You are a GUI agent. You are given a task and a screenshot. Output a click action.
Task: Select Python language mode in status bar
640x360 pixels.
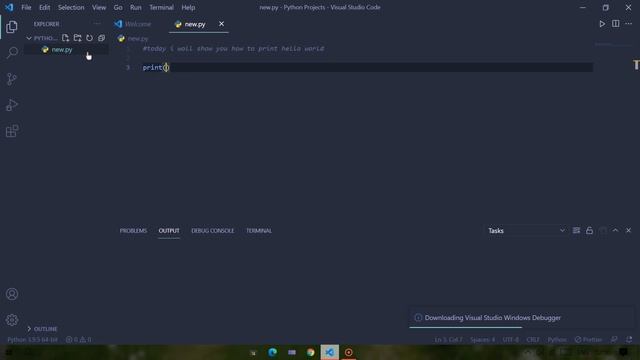pyautogui.click(x=557, y=340)
